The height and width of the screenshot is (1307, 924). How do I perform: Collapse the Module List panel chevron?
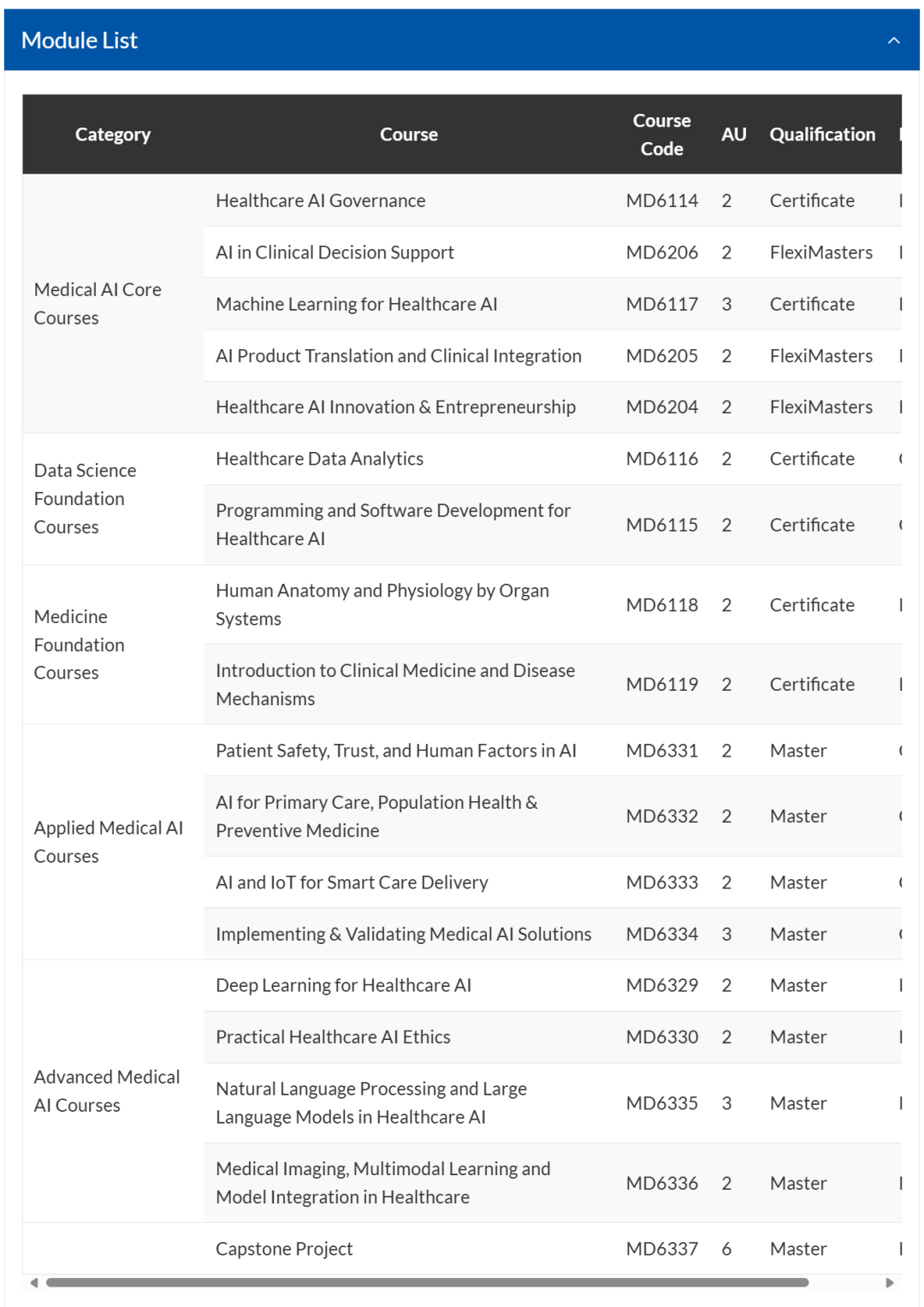(x=893, y=40)
